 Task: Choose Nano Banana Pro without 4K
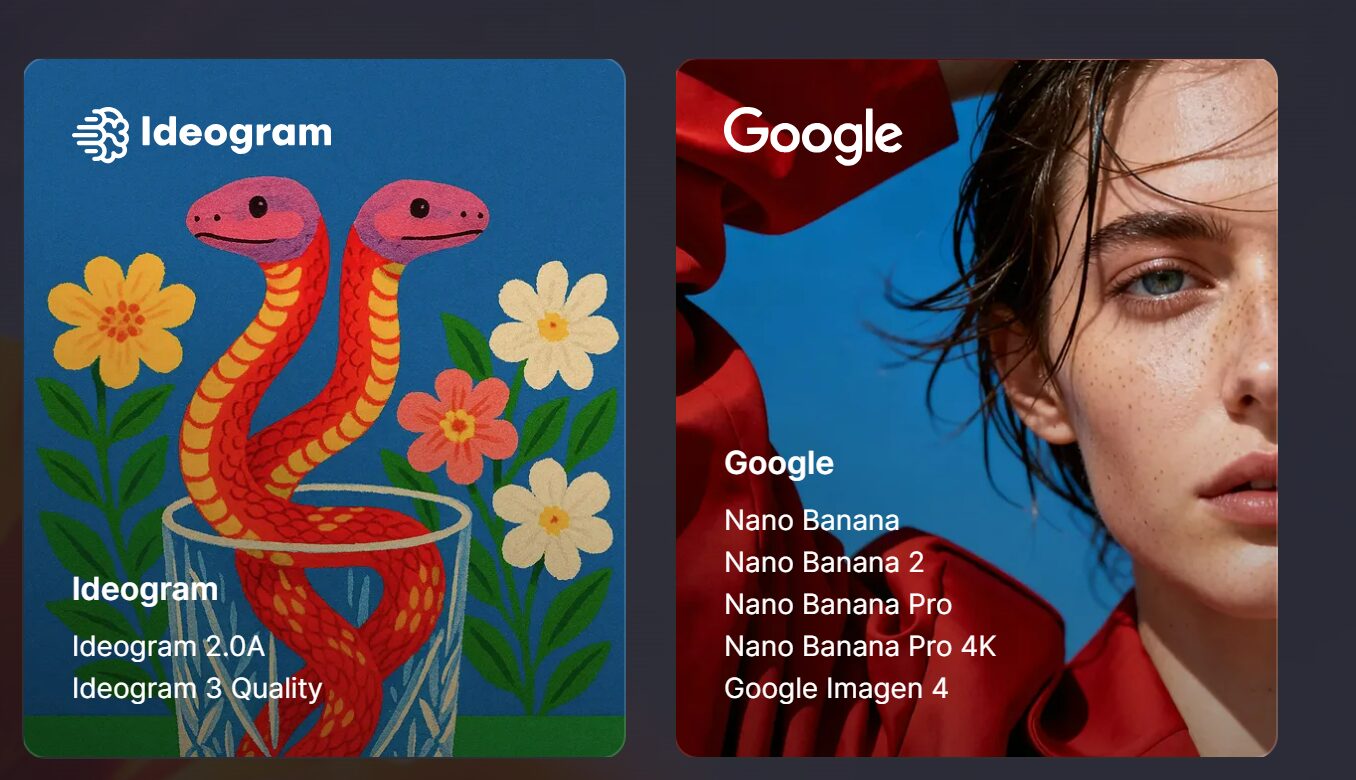pos(838,604)
